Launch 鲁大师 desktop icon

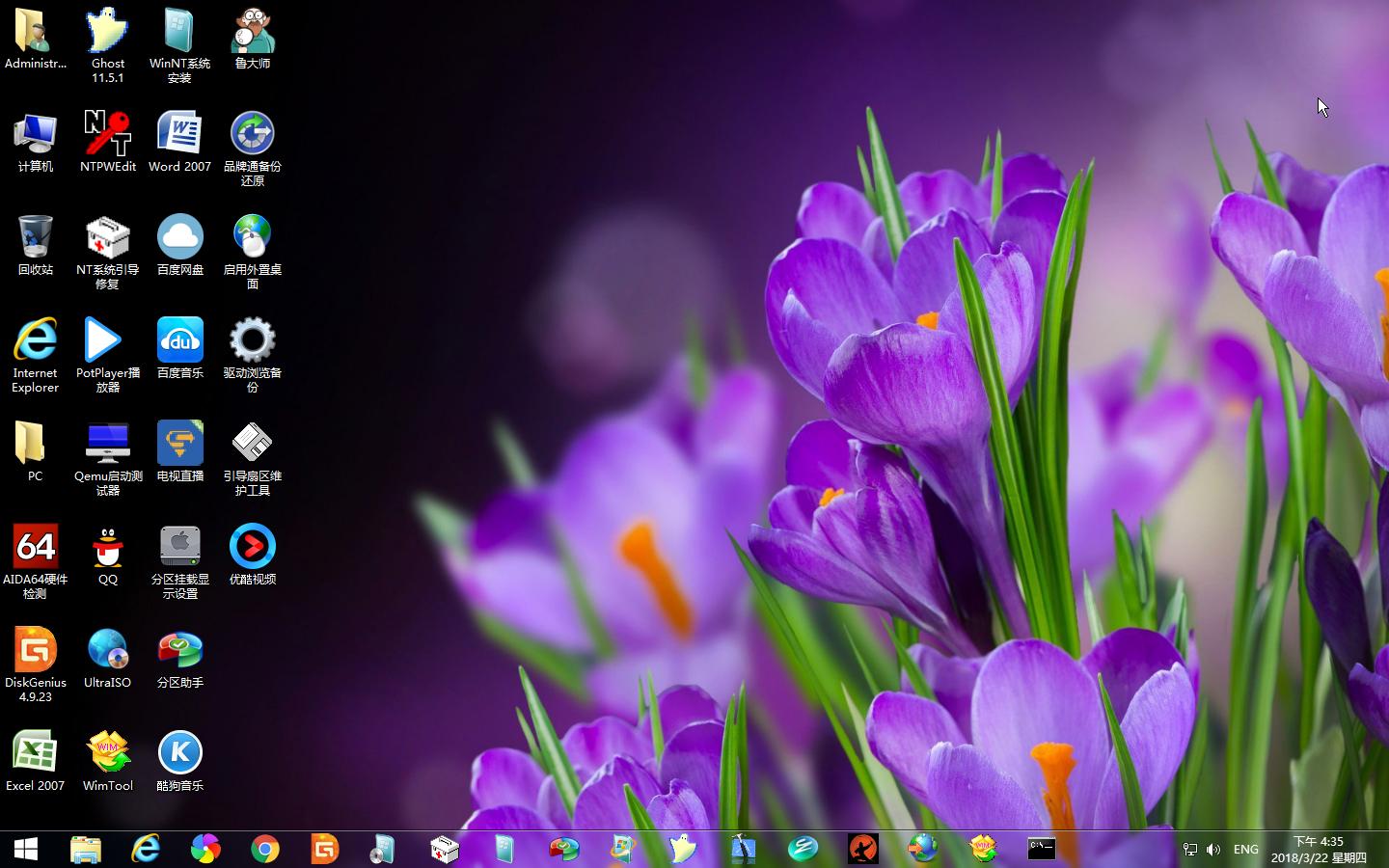253,40
